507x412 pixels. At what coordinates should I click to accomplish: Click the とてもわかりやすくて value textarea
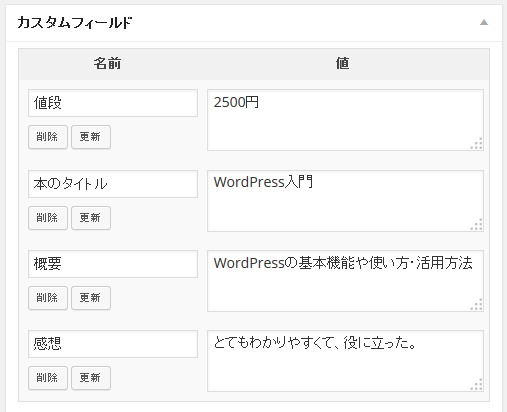pyautogui.click(x=345, y=361)
